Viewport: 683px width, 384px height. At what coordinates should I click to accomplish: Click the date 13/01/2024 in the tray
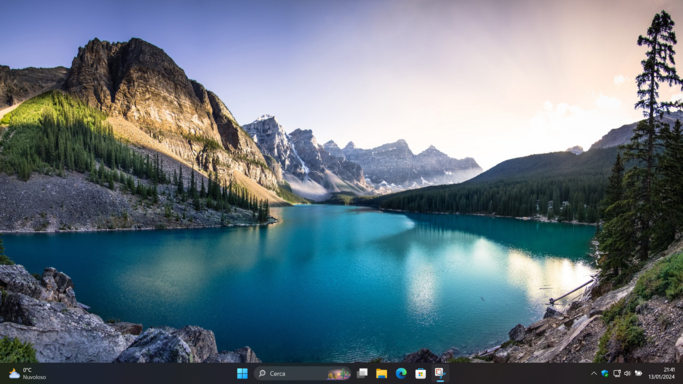(662, 377)
